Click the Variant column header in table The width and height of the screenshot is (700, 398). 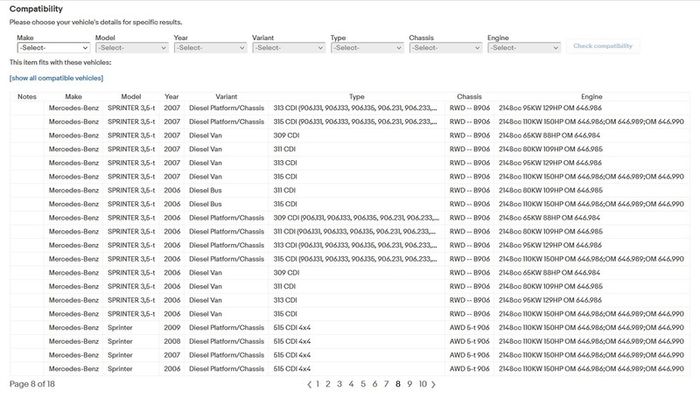[226, 96]
